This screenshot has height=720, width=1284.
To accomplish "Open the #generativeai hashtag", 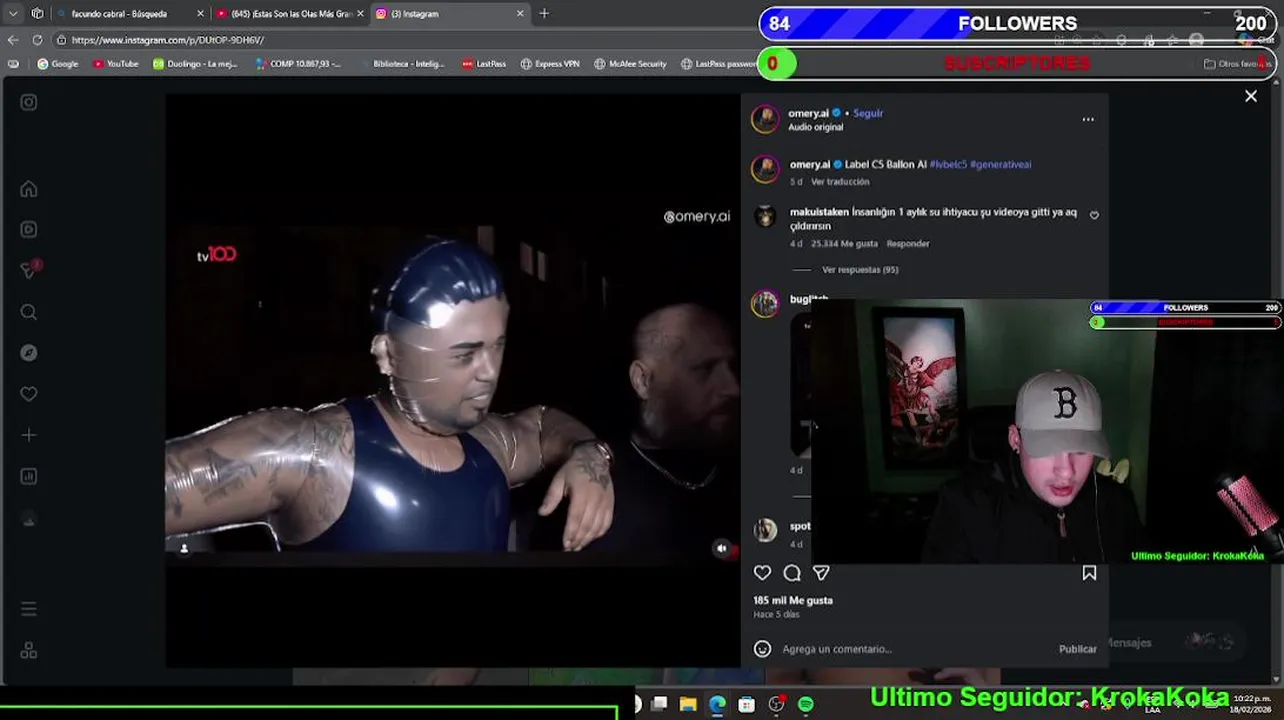I will tap(1001, 164).
